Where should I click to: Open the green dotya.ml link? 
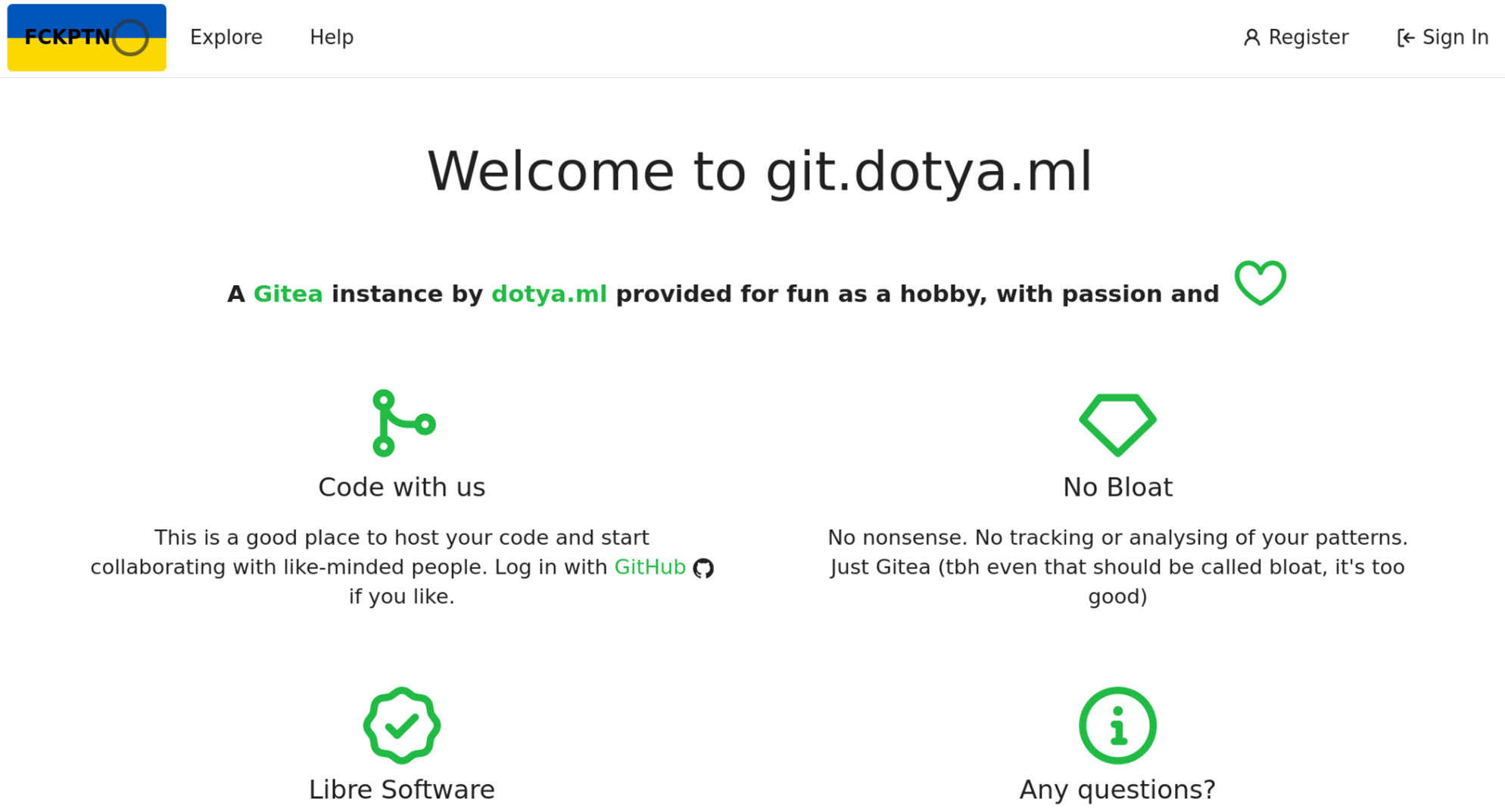549,294
